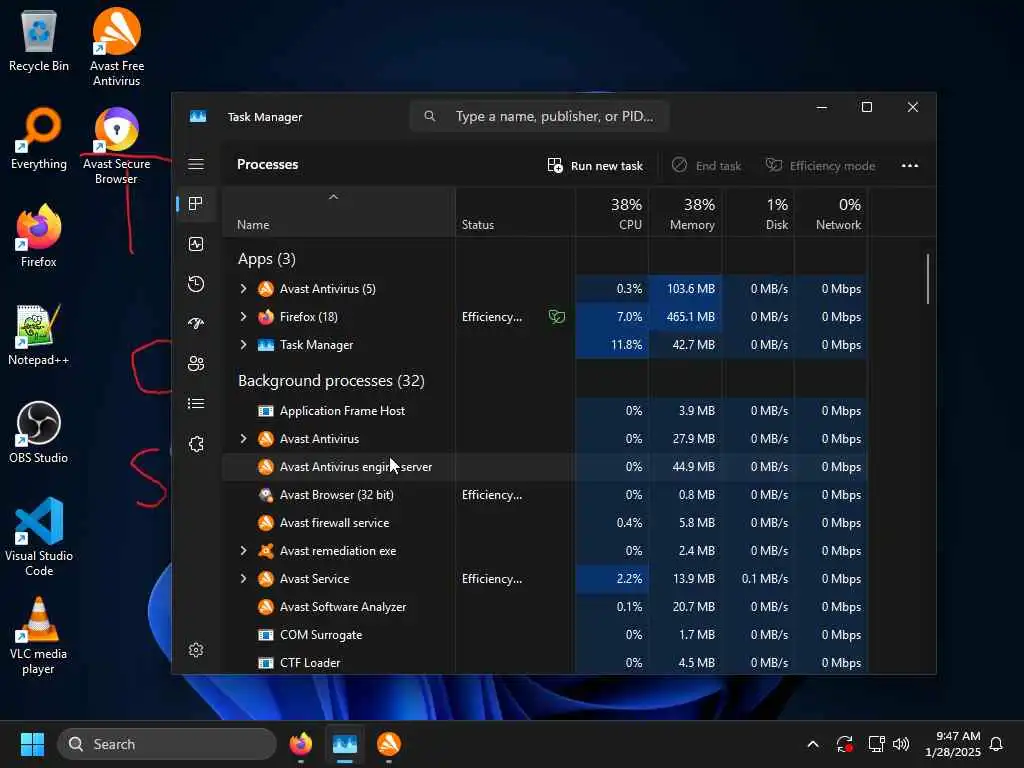The height and width of the screenshot is (768, 1024).
Task: Click the tray sync update icon
Action: 844,744
